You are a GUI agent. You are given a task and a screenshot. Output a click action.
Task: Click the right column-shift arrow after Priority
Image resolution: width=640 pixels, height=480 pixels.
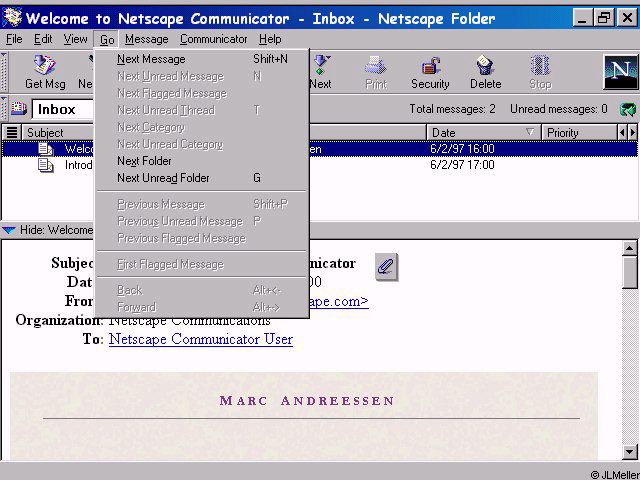632,132
